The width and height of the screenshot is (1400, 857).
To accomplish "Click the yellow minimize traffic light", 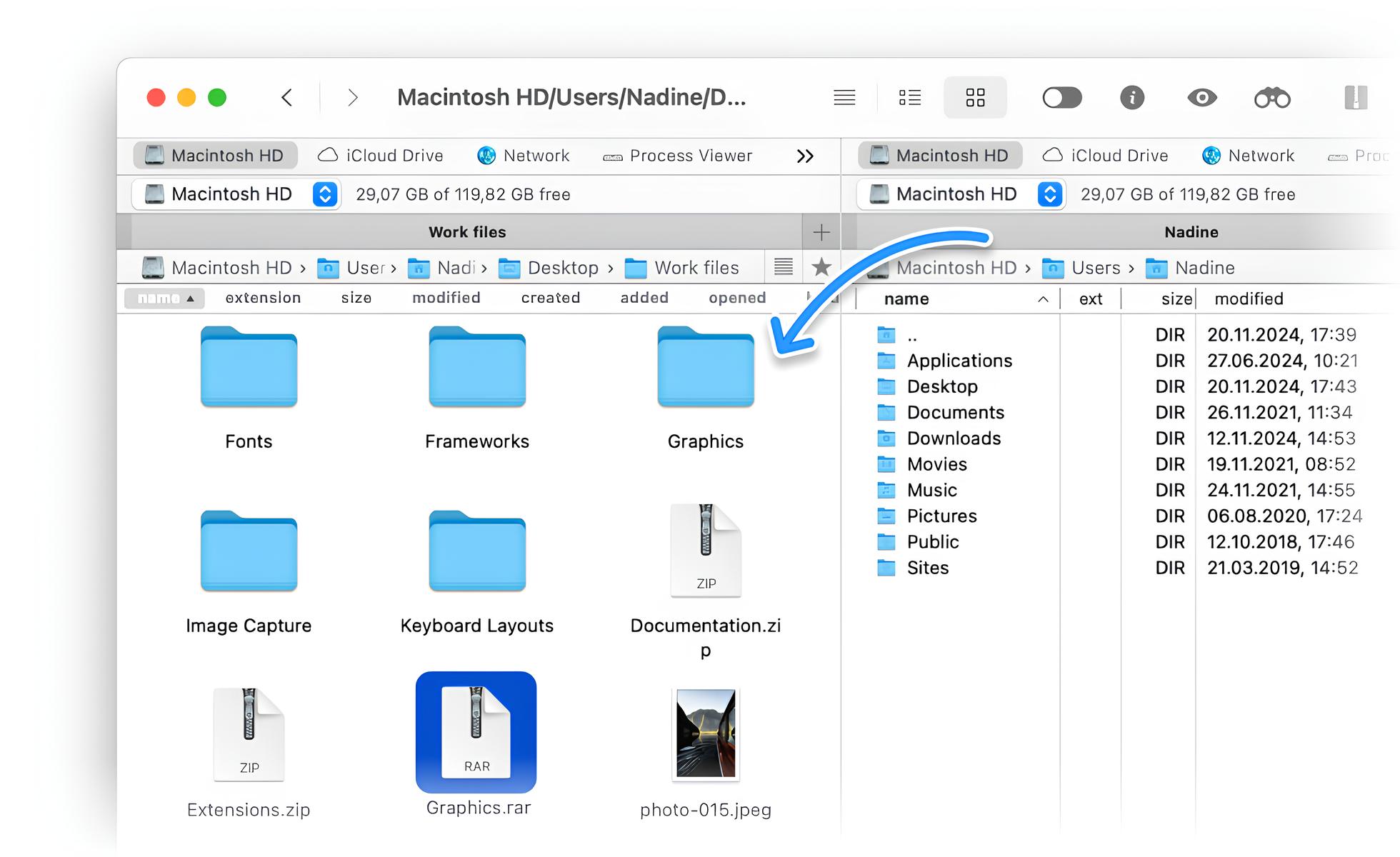I will 187,97.
